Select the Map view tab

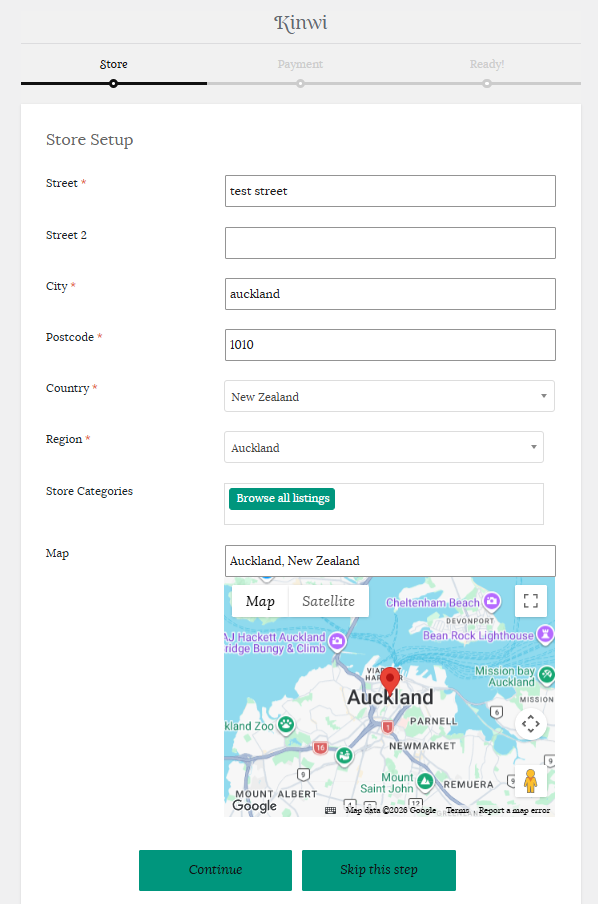[260, 601]
